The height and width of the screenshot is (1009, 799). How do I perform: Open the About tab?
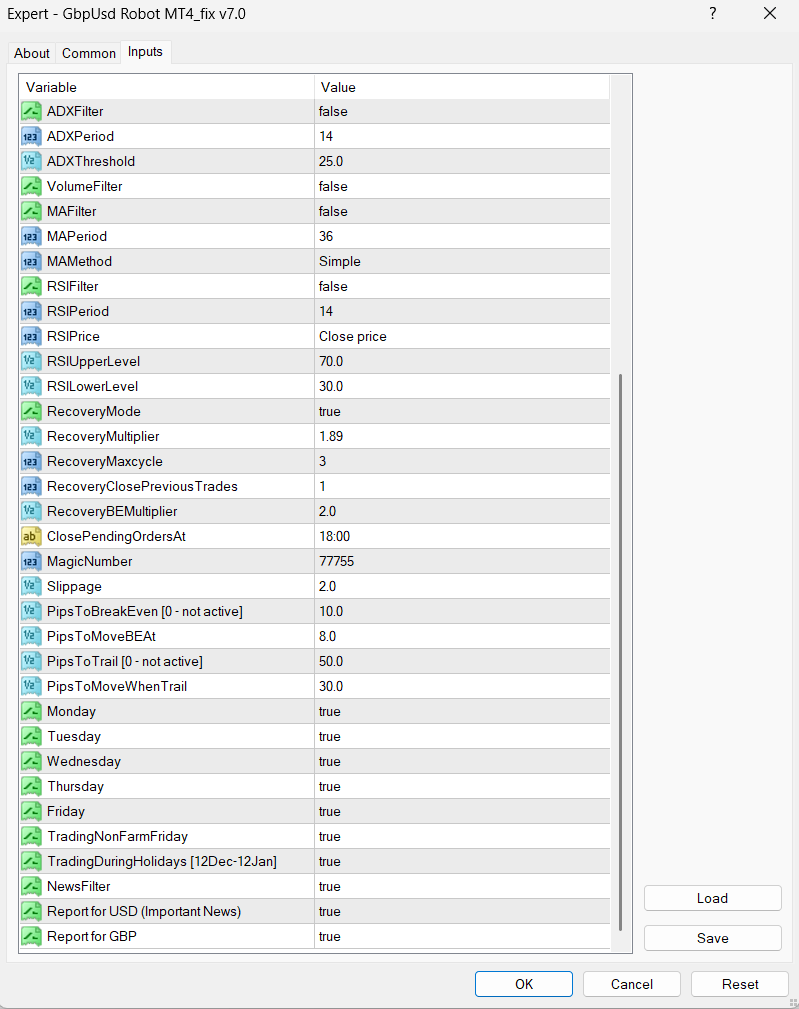coord(32,53)
